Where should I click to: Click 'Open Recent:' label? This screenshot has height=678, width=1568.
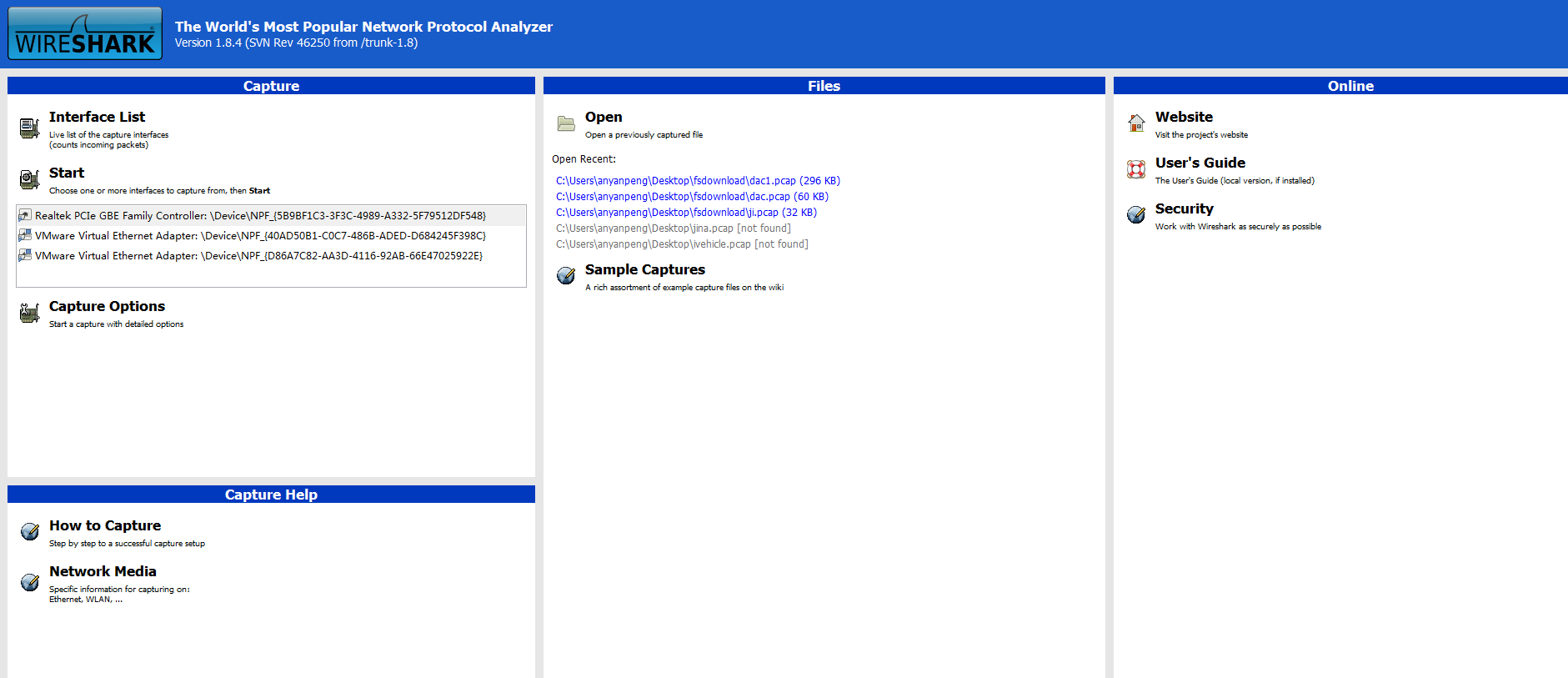[x=584, y=158]
